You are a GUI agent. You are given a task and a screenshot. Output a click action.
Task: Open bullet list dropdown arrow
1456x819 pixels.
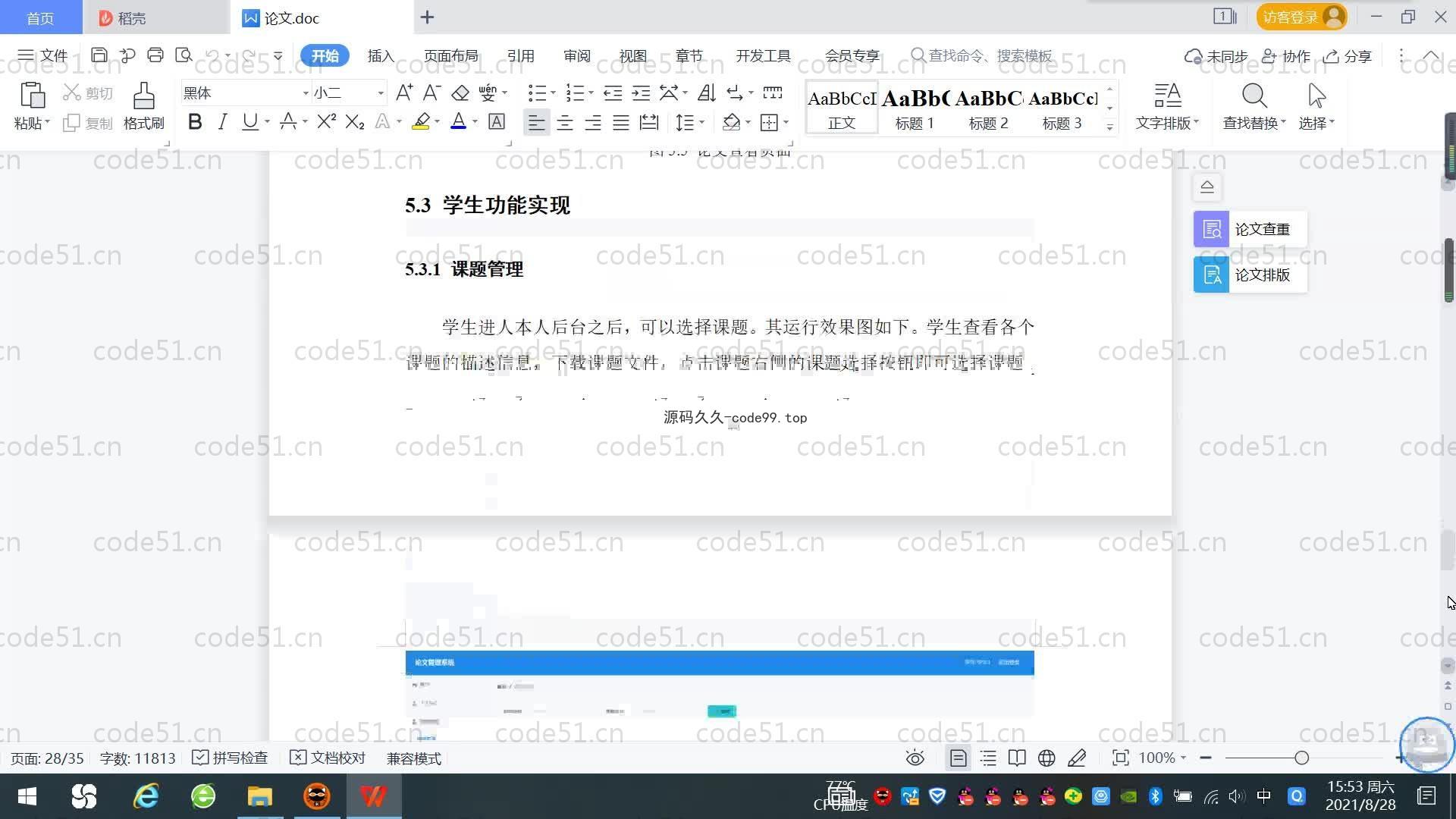click(553, 93)
